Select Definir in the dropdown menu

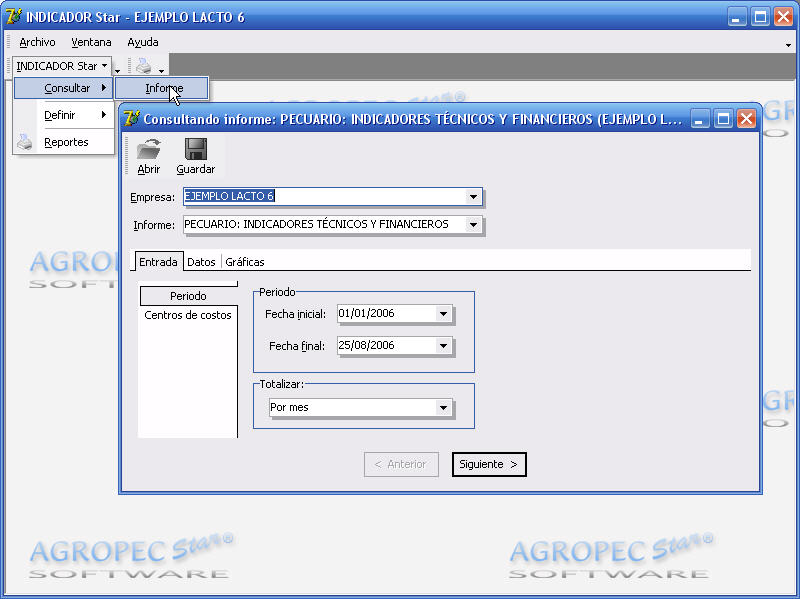[64, 115]
